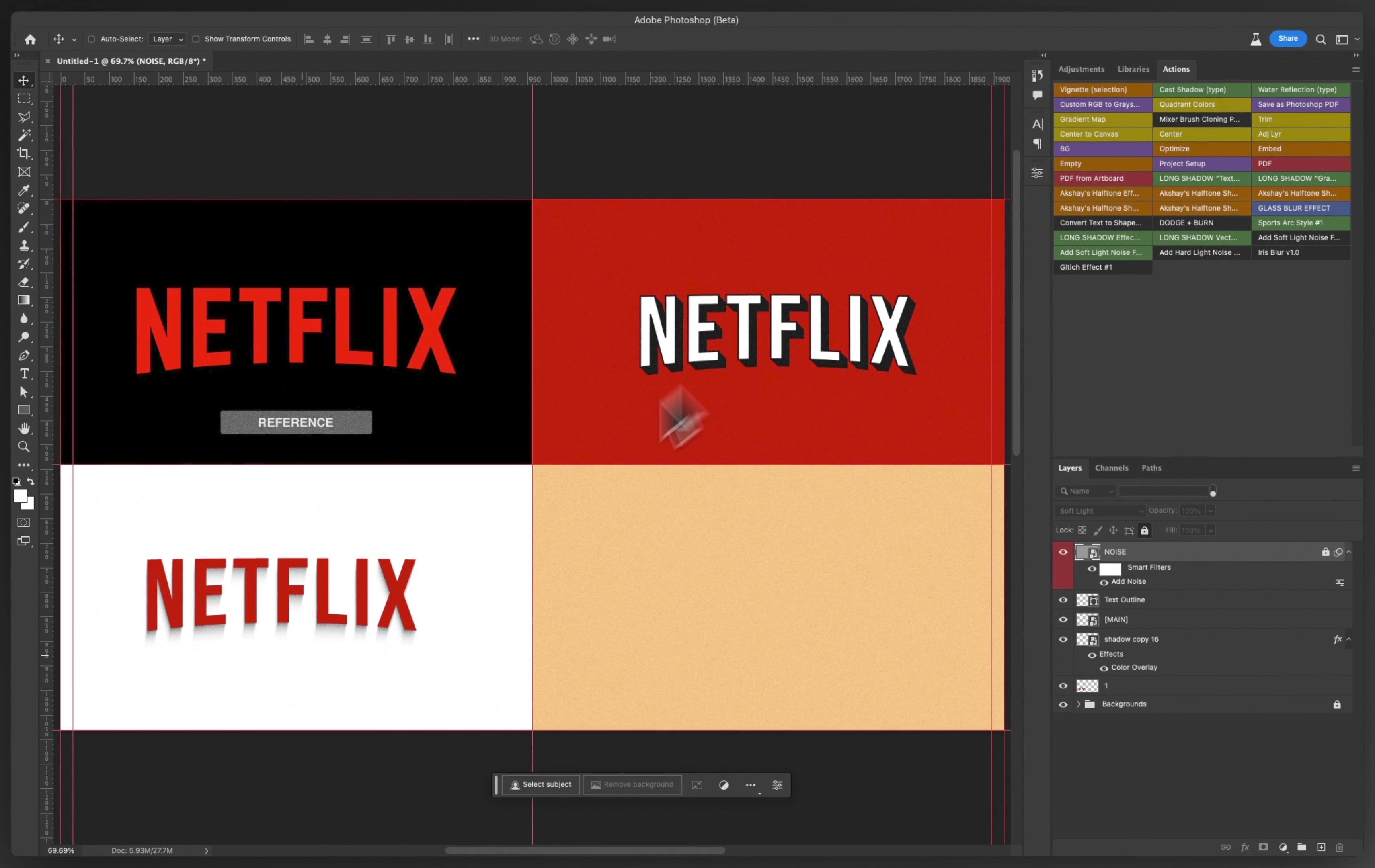Select the Gradient tool
This screenshot has height=868, width=1375.
24,300
